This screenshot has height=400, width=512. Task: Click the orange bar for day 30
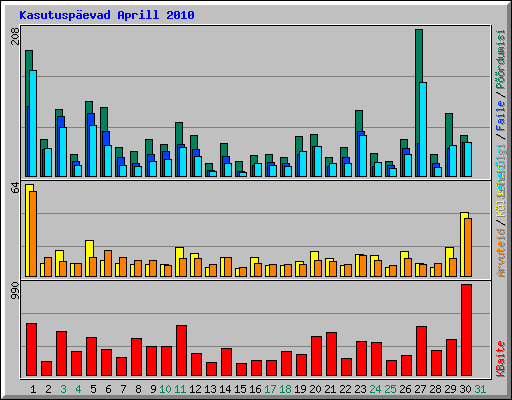point(468,247)
